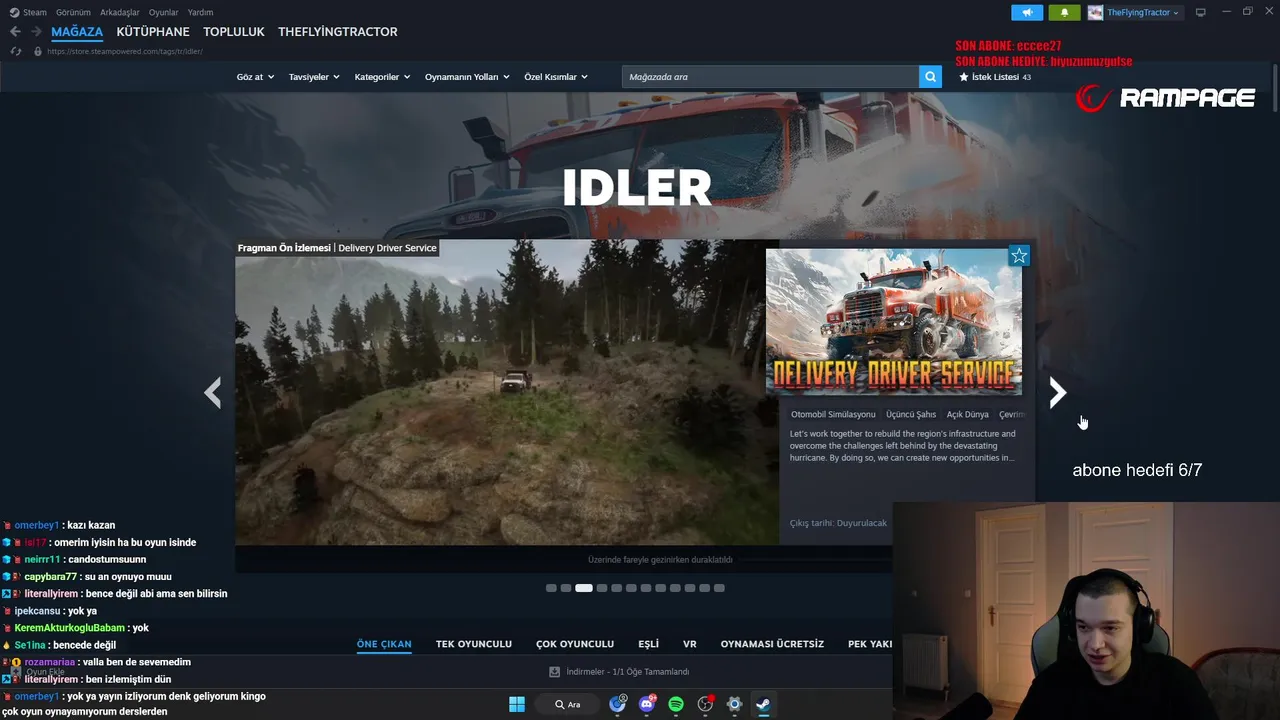
Task: Expand the Oynamanın Yolları dropdown
Action: click(467, 77)
